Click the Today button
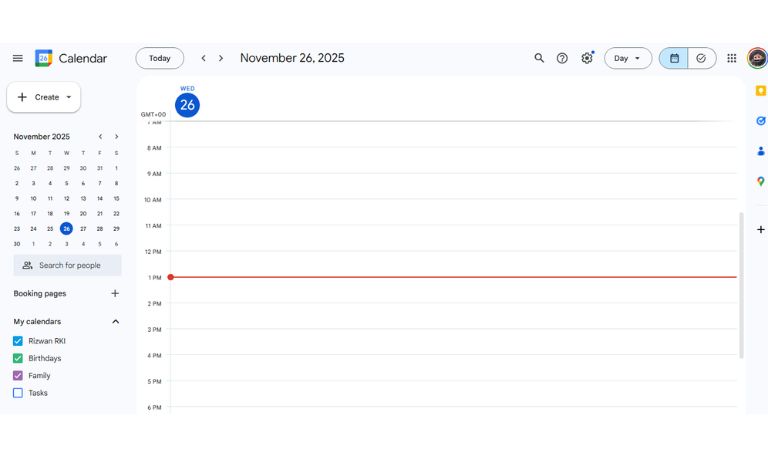Screen dimensions: 768x460 pyautogui.click(x=160, y=58)
